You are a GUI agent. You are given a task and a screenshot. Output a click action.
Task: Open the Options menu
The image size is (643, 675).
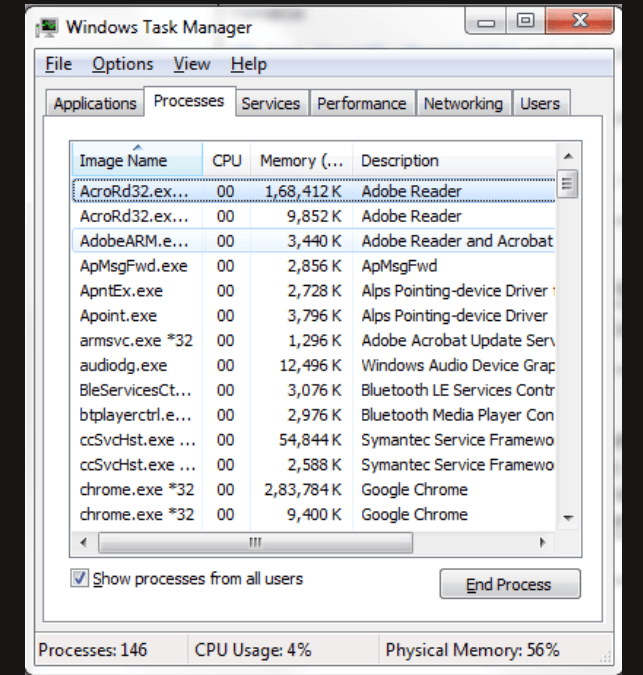coord(123,64)
